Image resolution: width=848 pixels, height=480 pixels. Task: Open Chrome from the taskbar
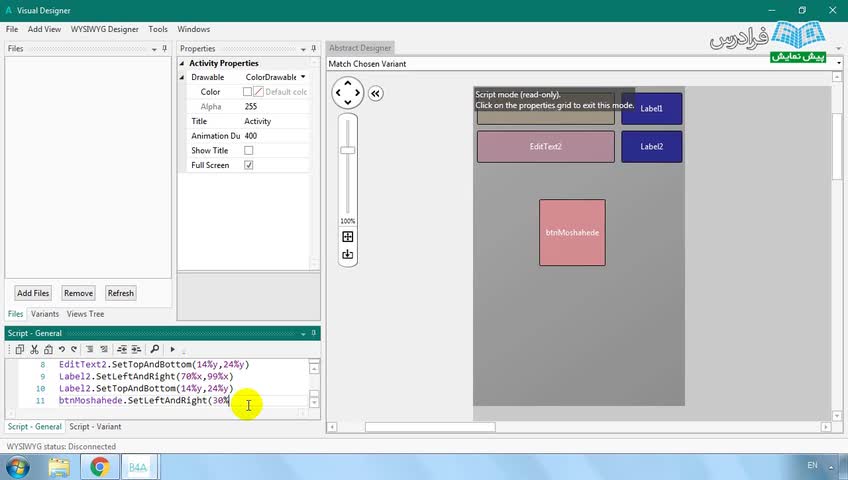[100, 466]
